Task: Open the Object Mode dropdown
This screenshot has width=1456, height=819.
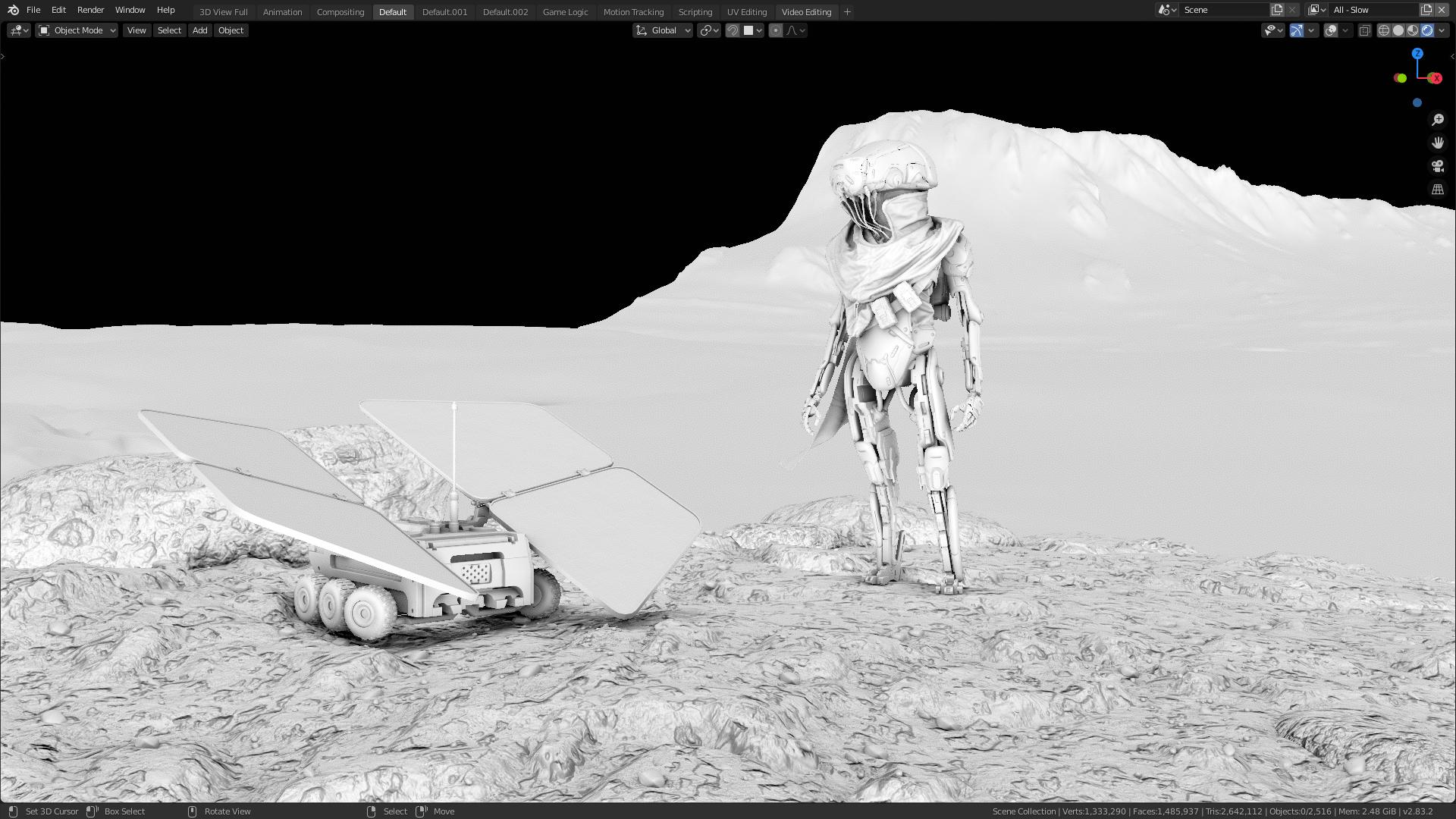Action: click(77, 30)
